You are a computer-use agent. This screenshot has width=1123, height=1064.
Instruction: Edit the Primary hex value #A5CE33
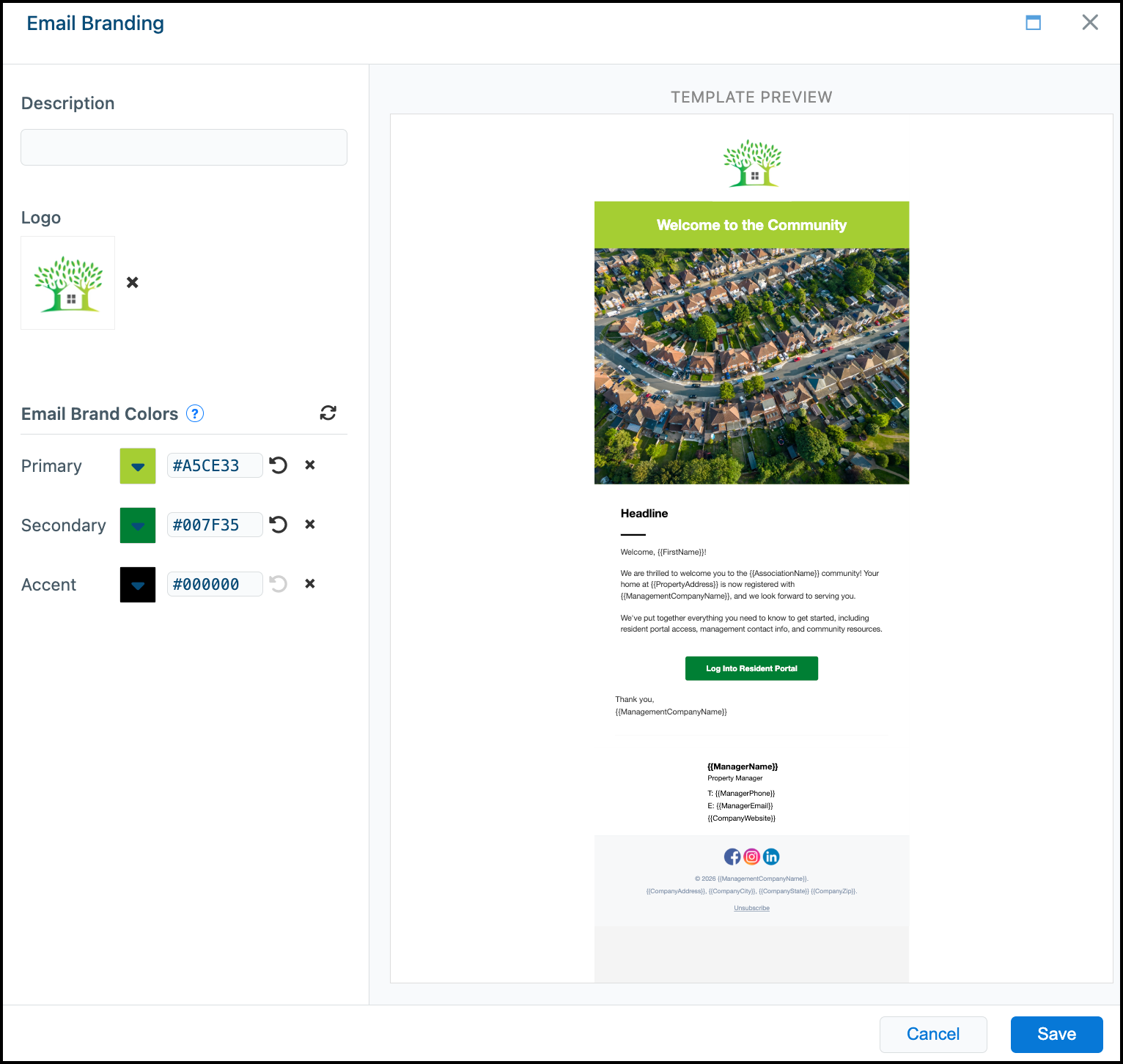tap(215, 465)
